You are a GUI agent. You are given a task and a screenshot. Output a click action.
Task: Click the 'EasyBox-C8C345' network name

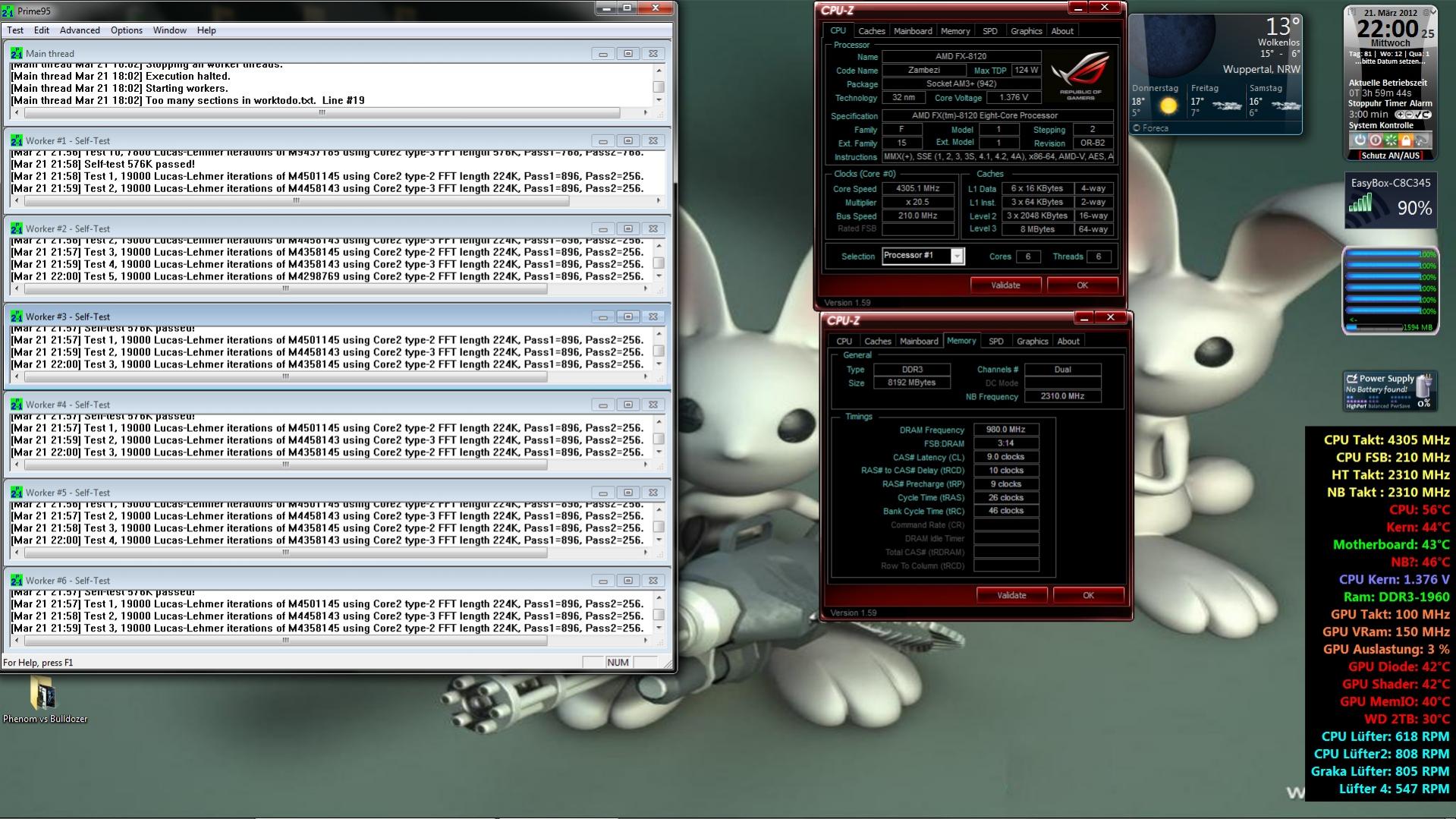coord(1391,183)
